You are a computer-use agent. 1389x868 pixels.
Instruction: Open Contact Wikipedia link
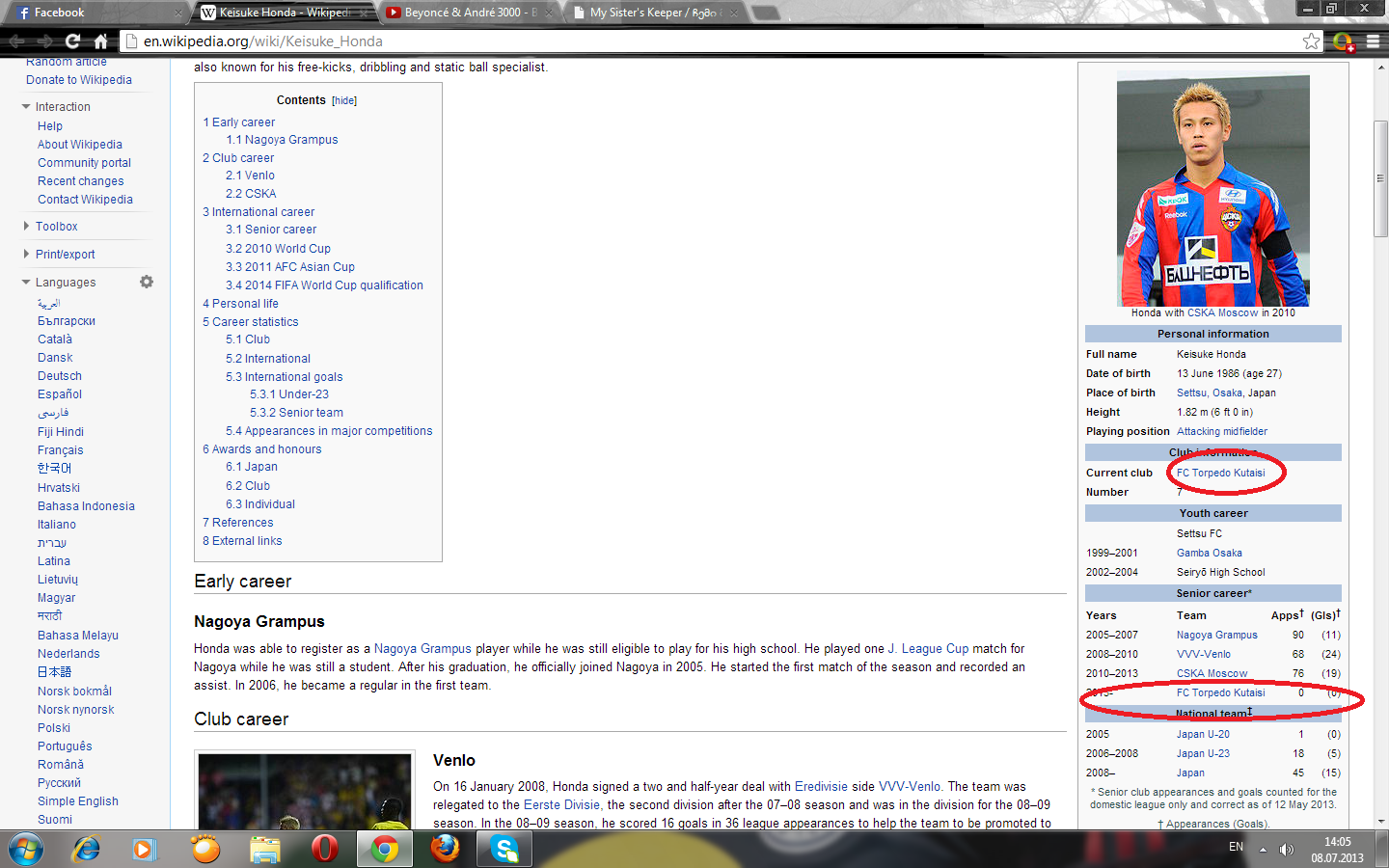(x=86, y=200)
